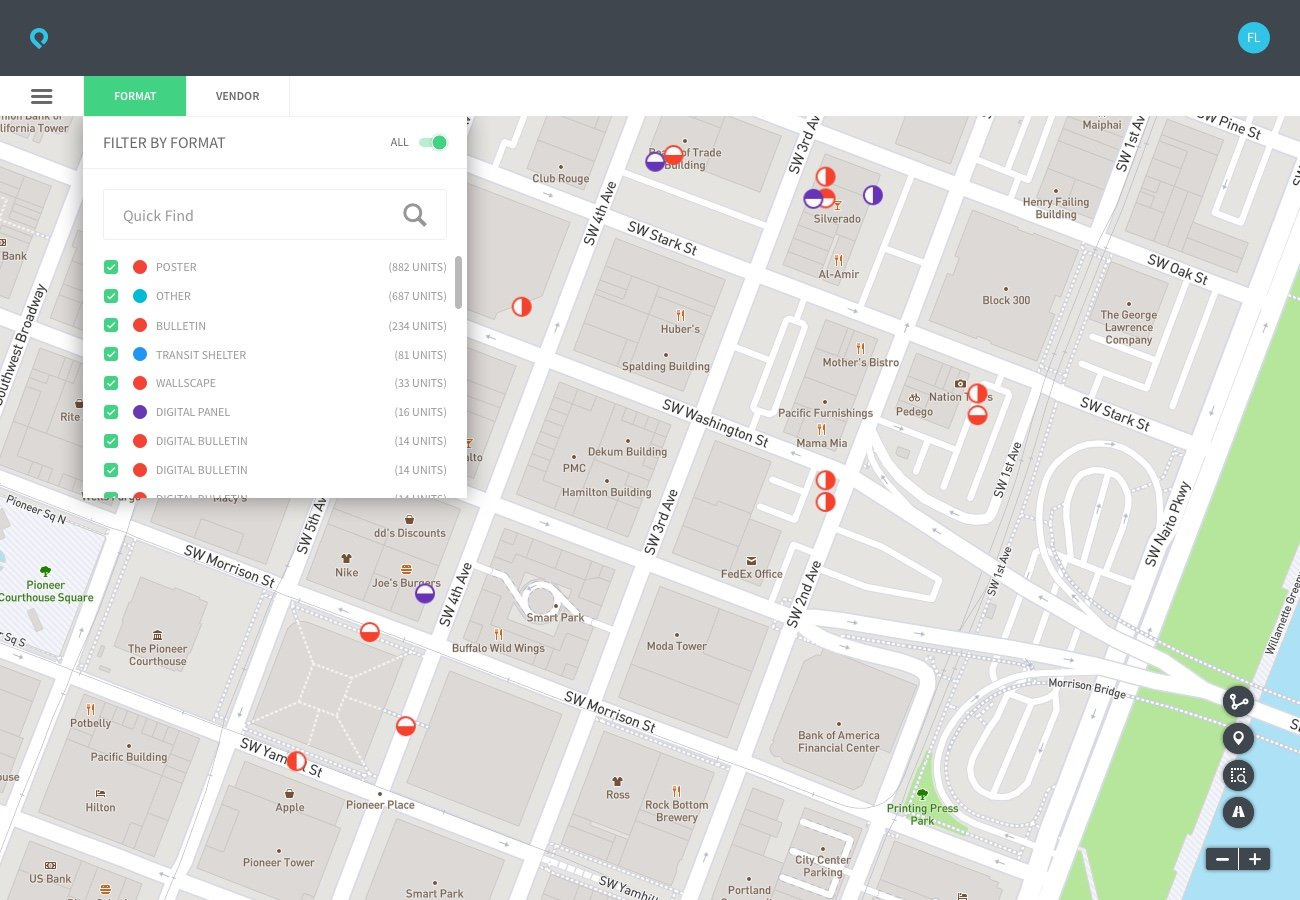Select red marker above Smart Park on 5th
Image resolution: width=1300 pixels, height=900 pixels.
coord(370,632)
